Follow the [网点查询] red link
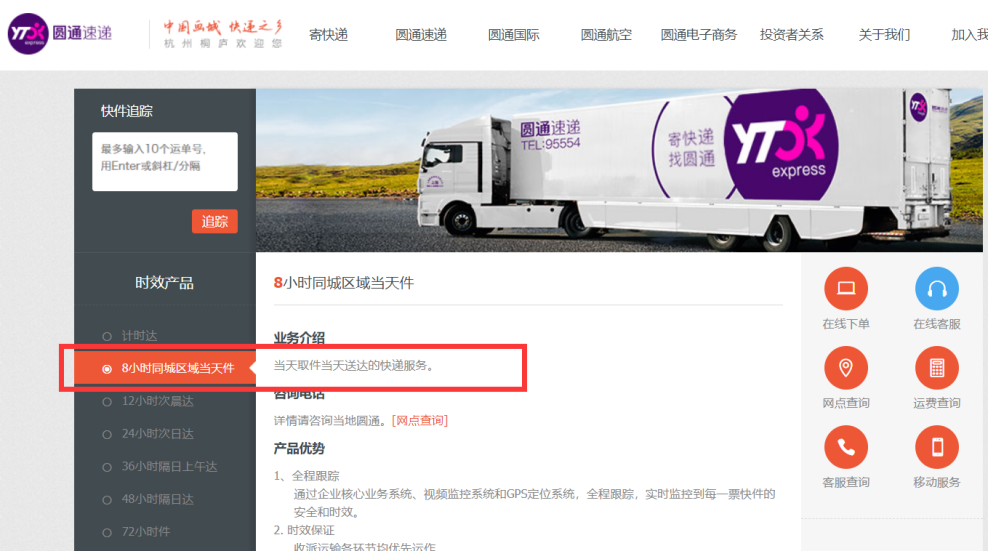Viewport: 988px width, 551px height. (x=420, y=420)
